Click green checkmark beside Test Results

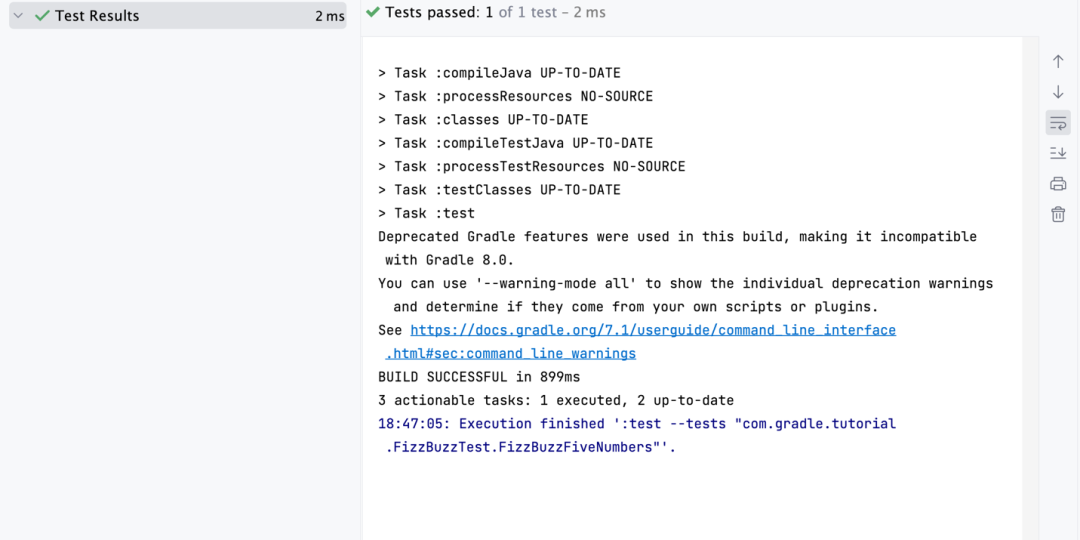pyautogui.click(x=42, y=16)
